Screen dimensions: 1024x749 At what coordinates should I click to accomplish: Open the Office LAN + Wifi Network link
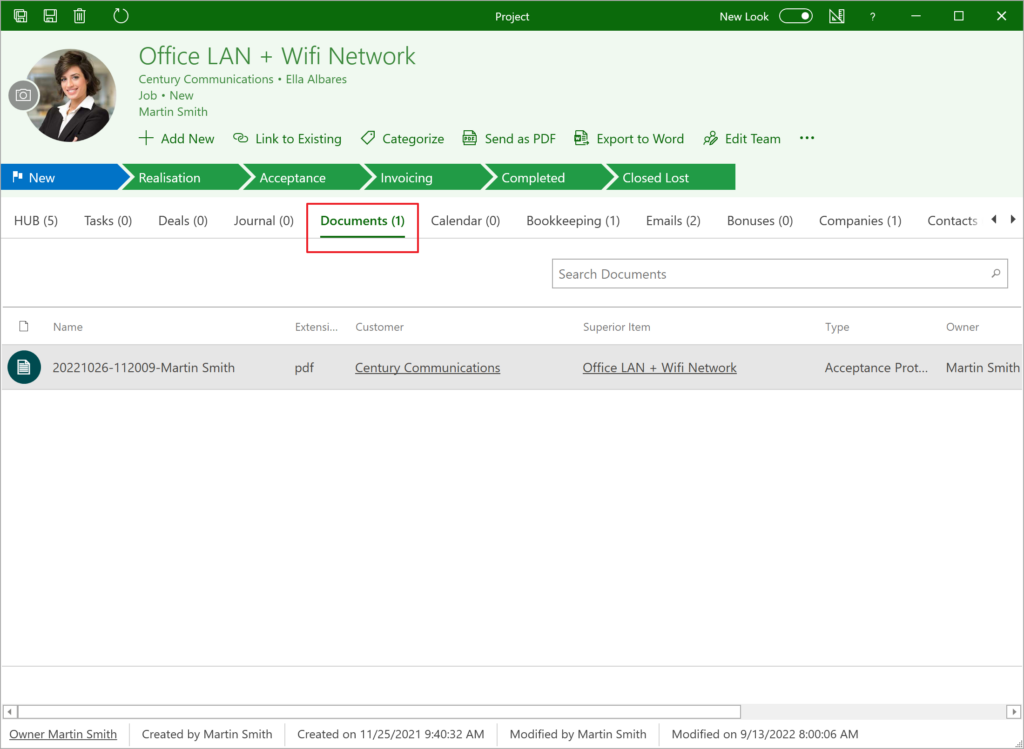coord(660,368)
